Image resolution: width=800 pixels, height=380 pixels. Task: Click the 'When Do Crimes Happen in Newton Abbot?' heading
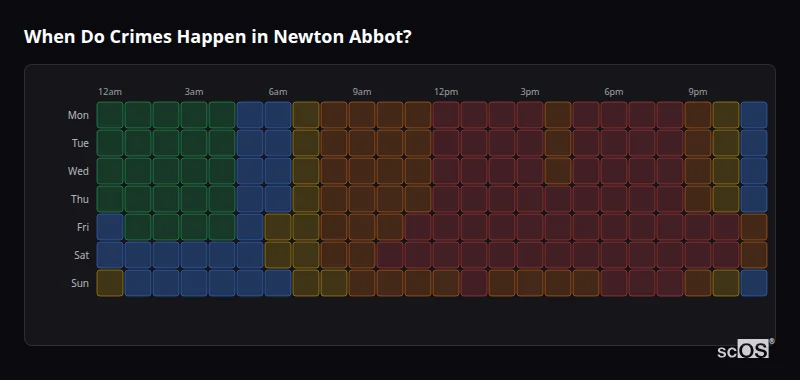(217, 37)
